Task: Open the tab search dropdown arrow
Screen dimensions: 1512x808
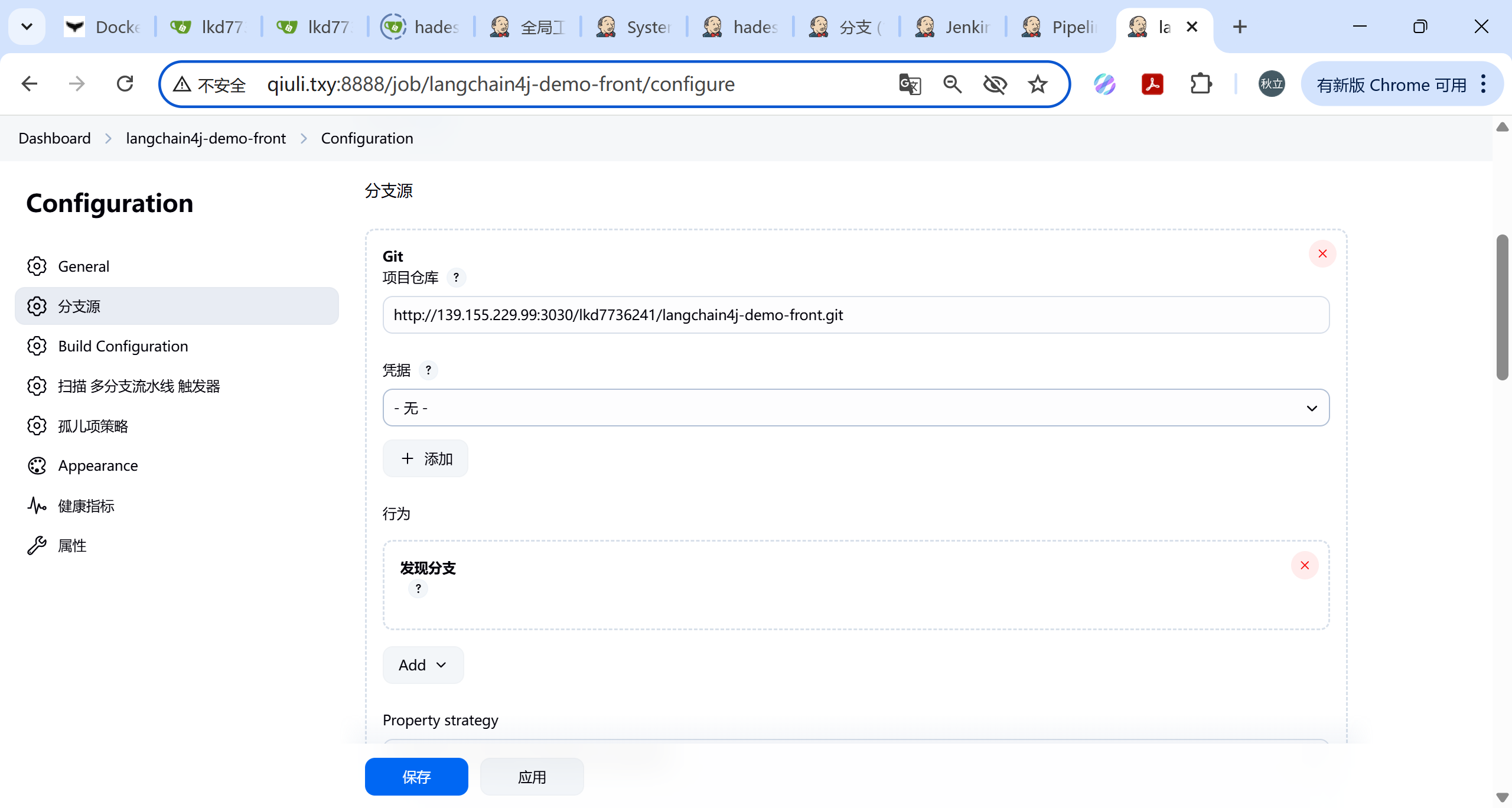Action: click(27, 27)
